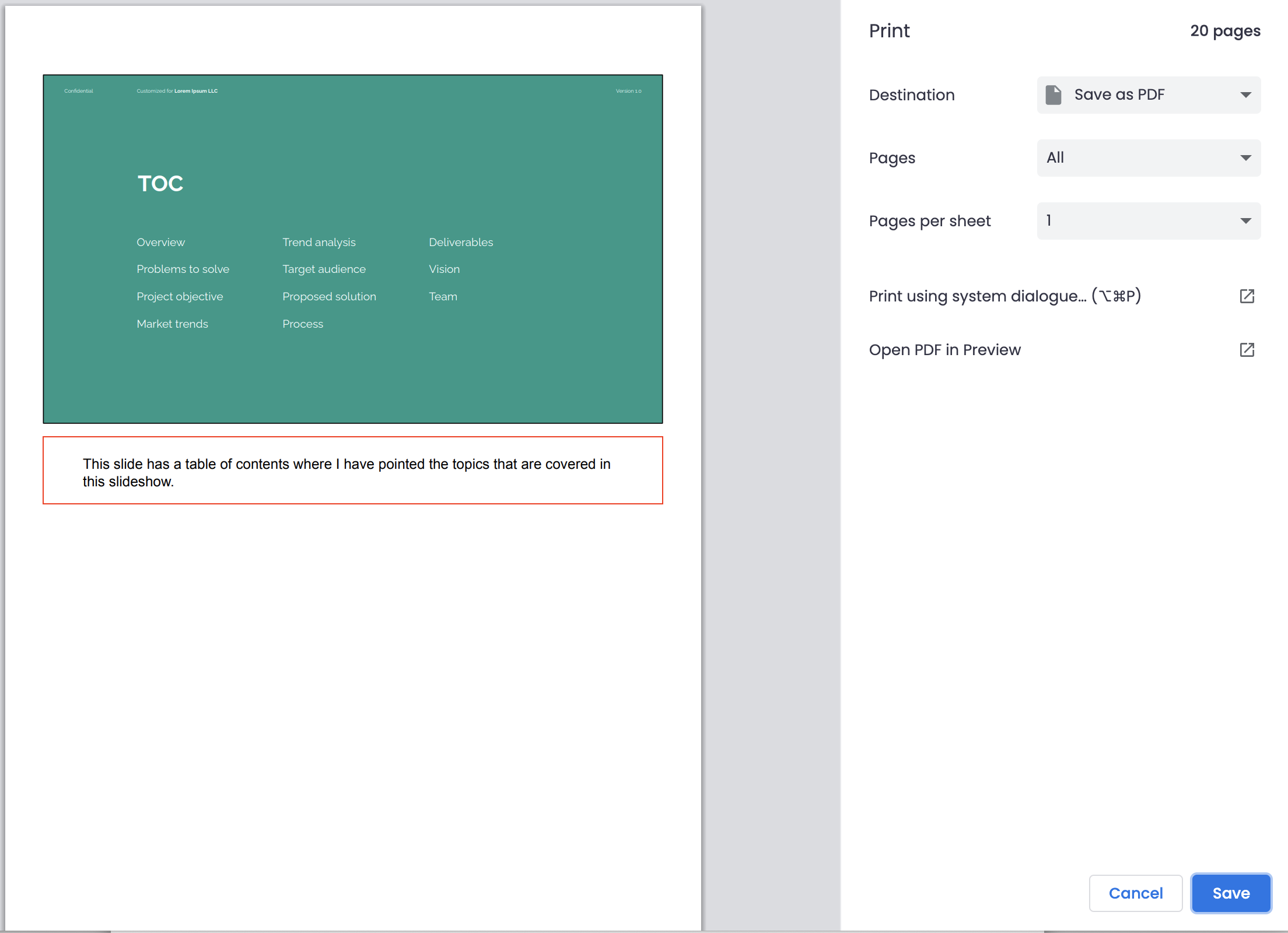
Task: Click the Pages dropdown arrow
Action: (x=1242, y=157)
